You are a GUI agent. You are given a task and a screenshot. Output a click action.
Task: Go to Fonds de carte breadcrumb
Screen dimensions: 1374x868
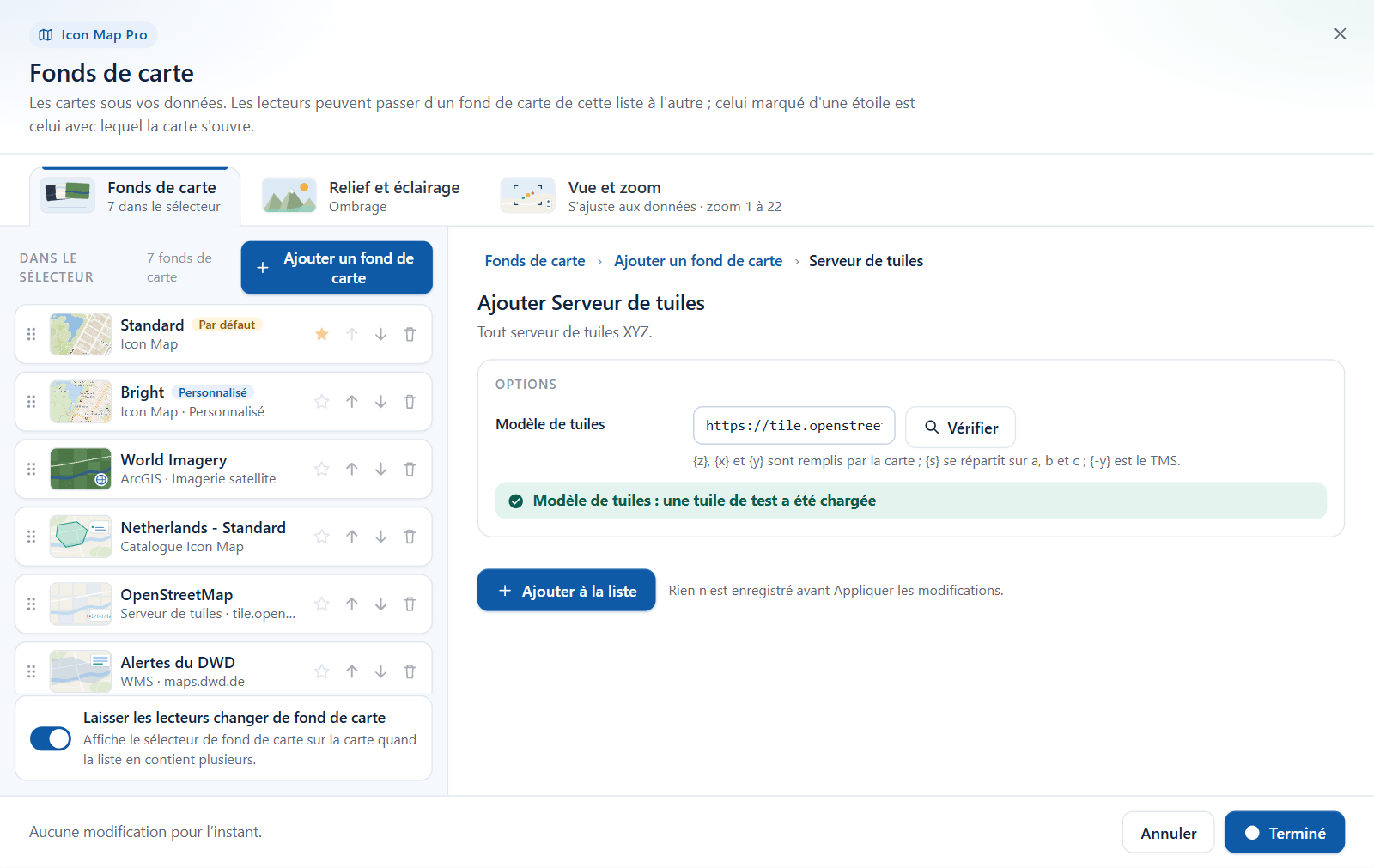pyautogui.click(x=535, y=261)
